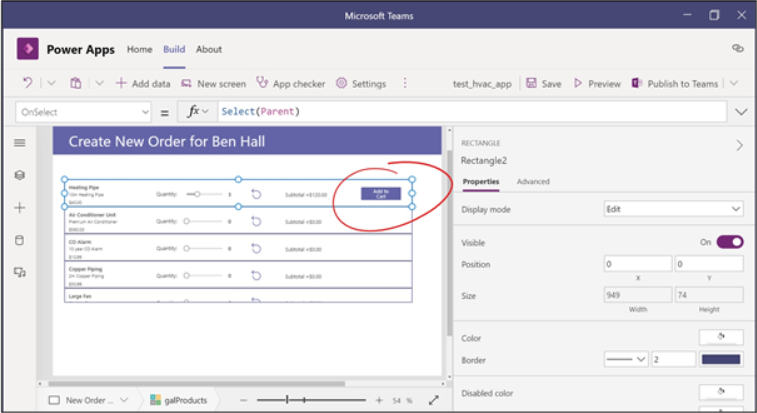Click the Add to Cart button
Screen dimensions: 757x413
click(x=381, y=194)
